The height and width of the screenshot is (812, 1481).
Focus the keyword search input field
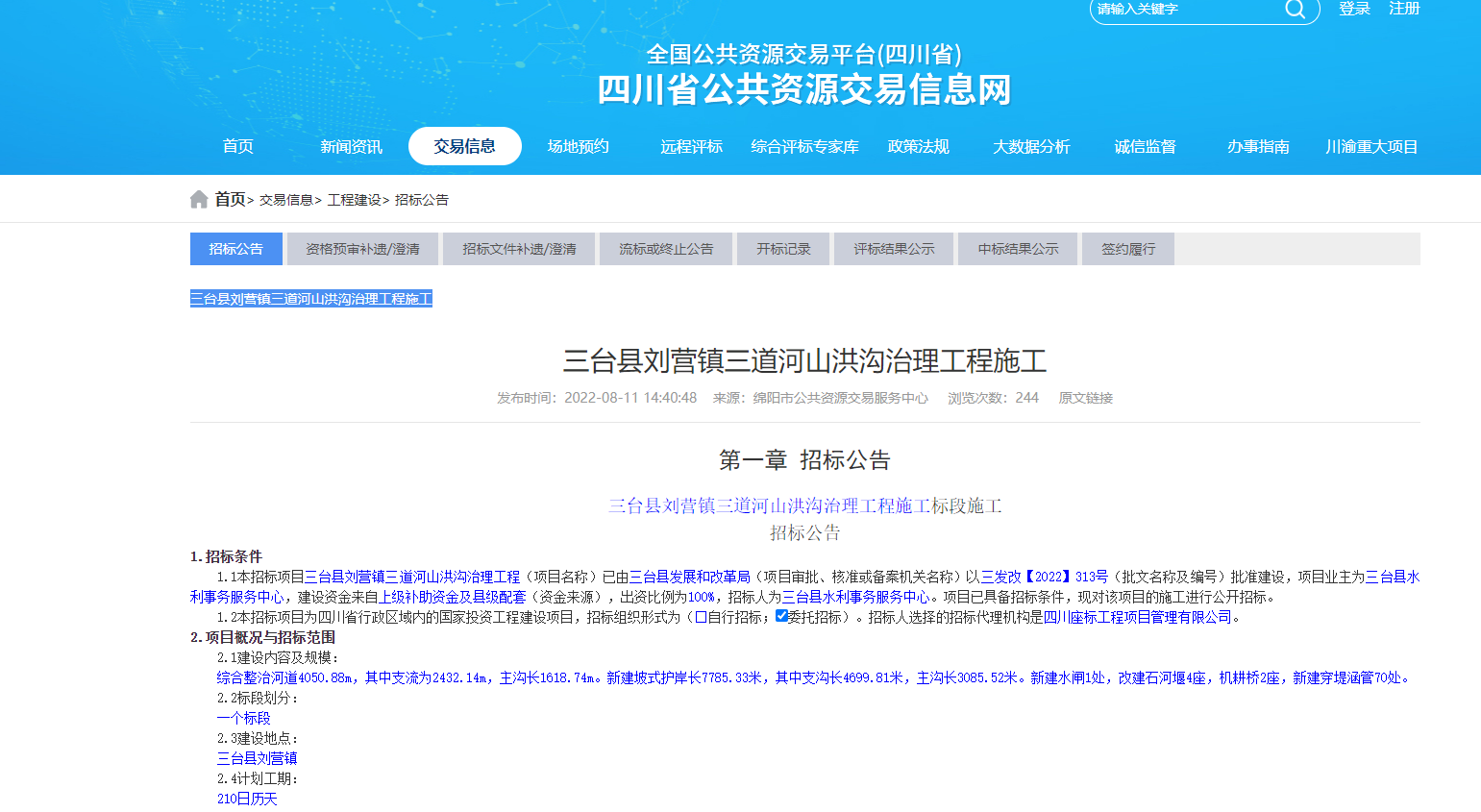click(x=1187, y=9)
